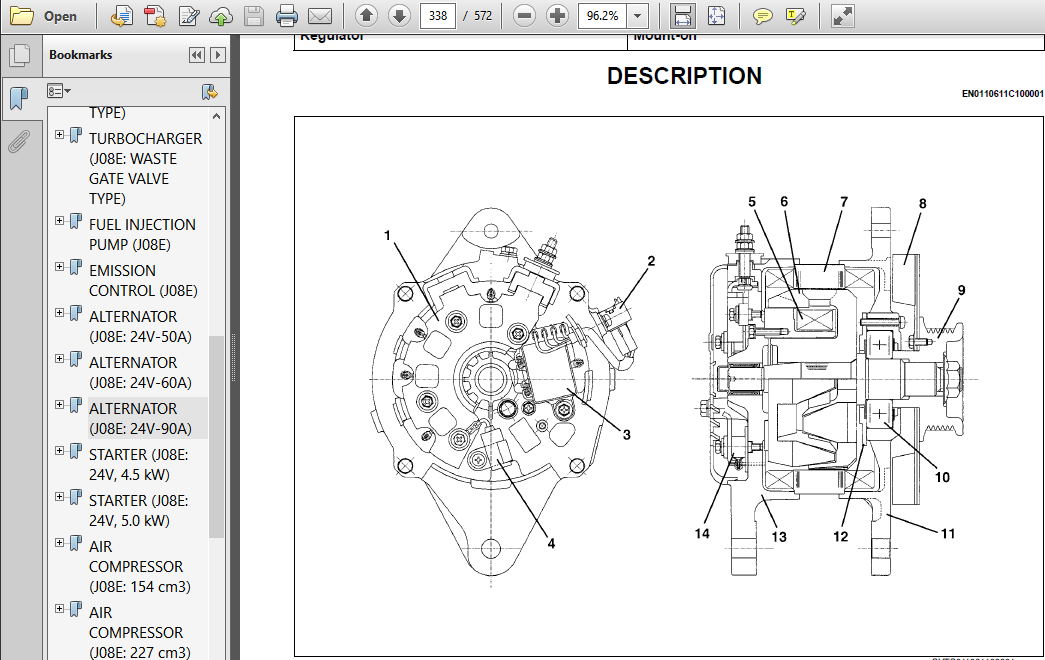Print the document using printer icon
The image size is (1045, 660).
coord(287,16)
